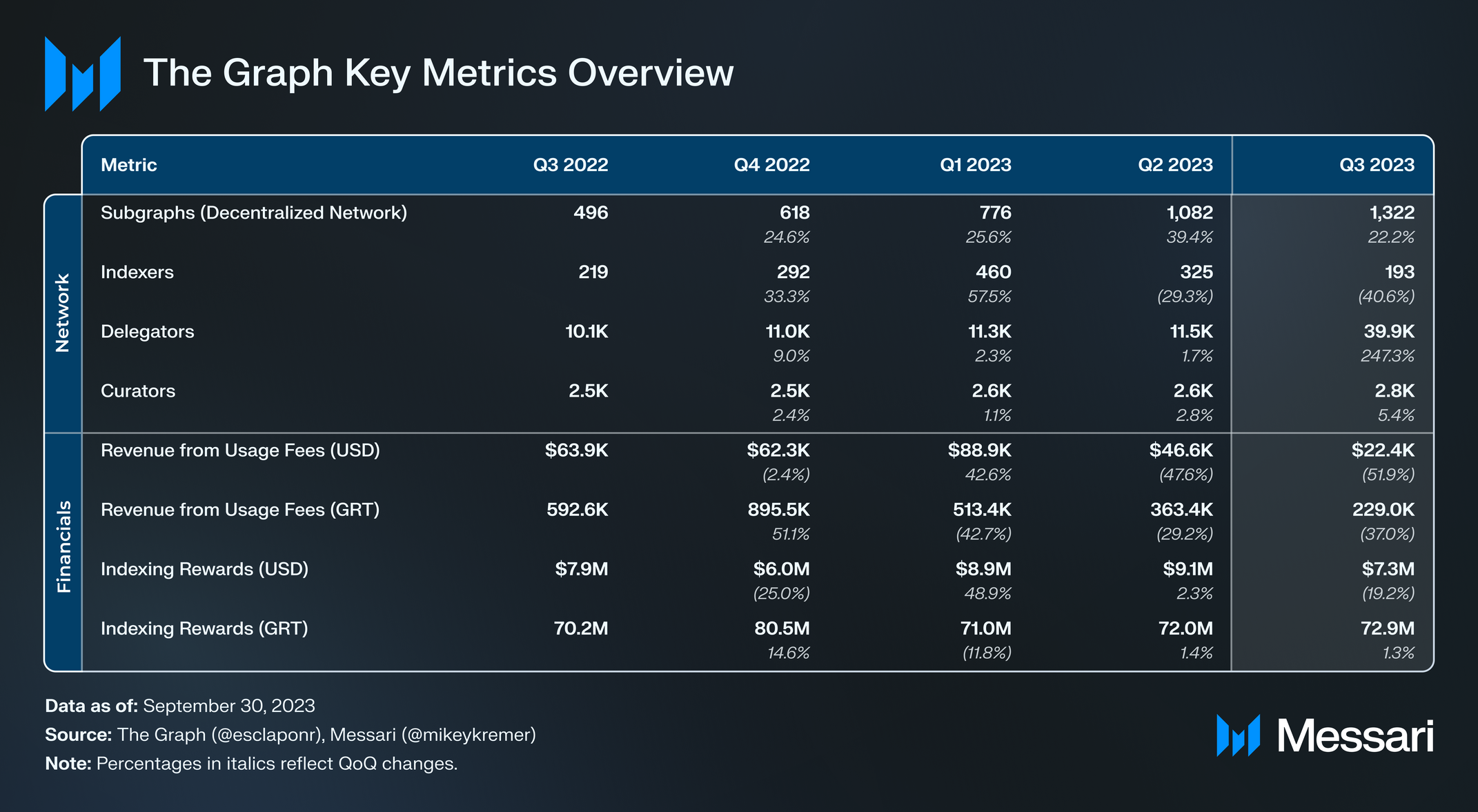Click the Messari logo icon in the footer
This screenshot has width=1478, height=812.
click(1238, 735)
